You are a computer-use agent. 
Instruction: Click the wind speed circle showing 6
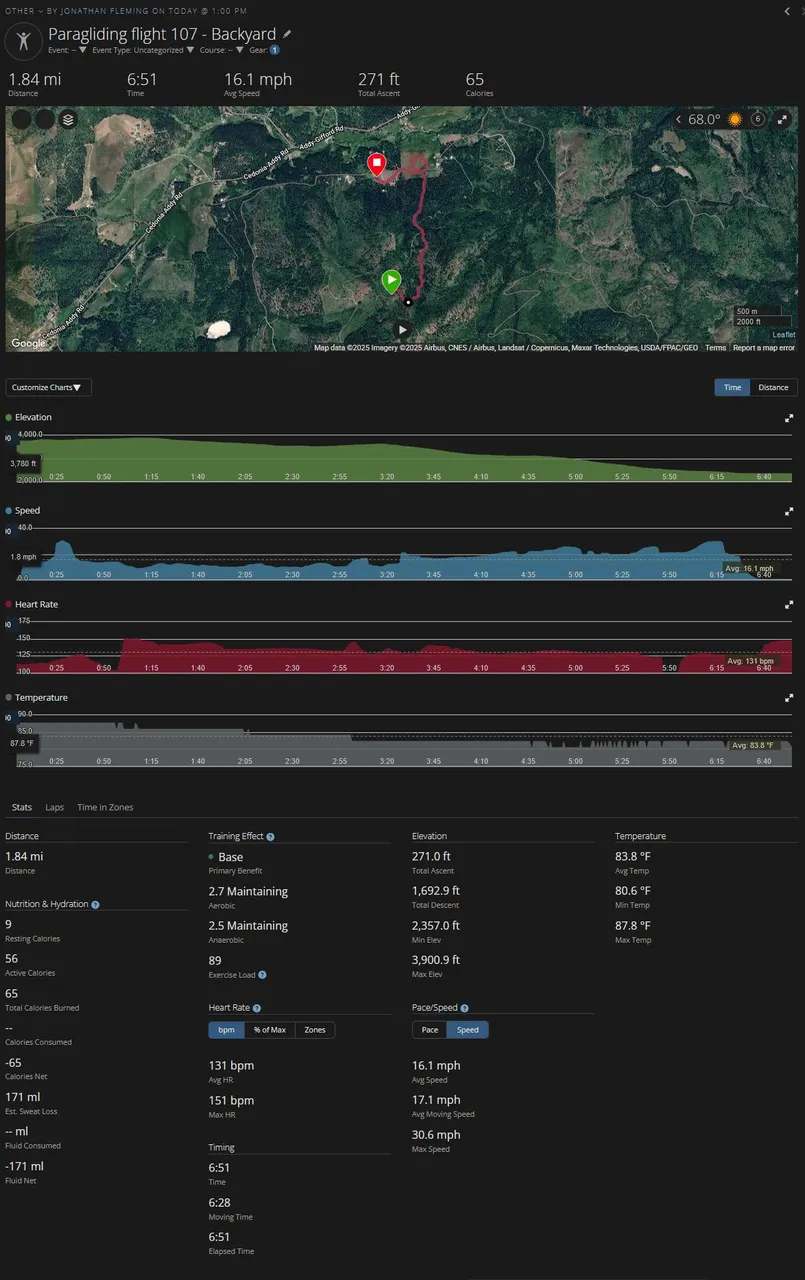[x=757, y=119]
